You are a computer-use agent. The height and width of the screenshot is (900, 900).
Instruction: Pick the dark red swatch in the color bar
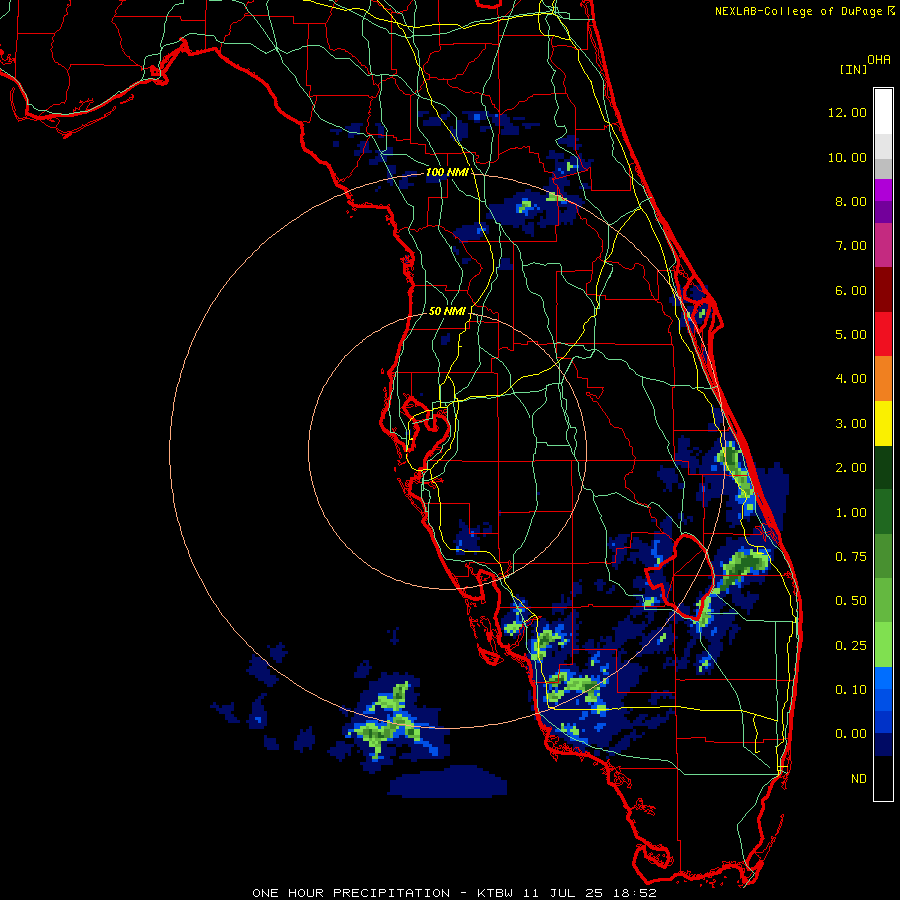[x=883, y=290]
